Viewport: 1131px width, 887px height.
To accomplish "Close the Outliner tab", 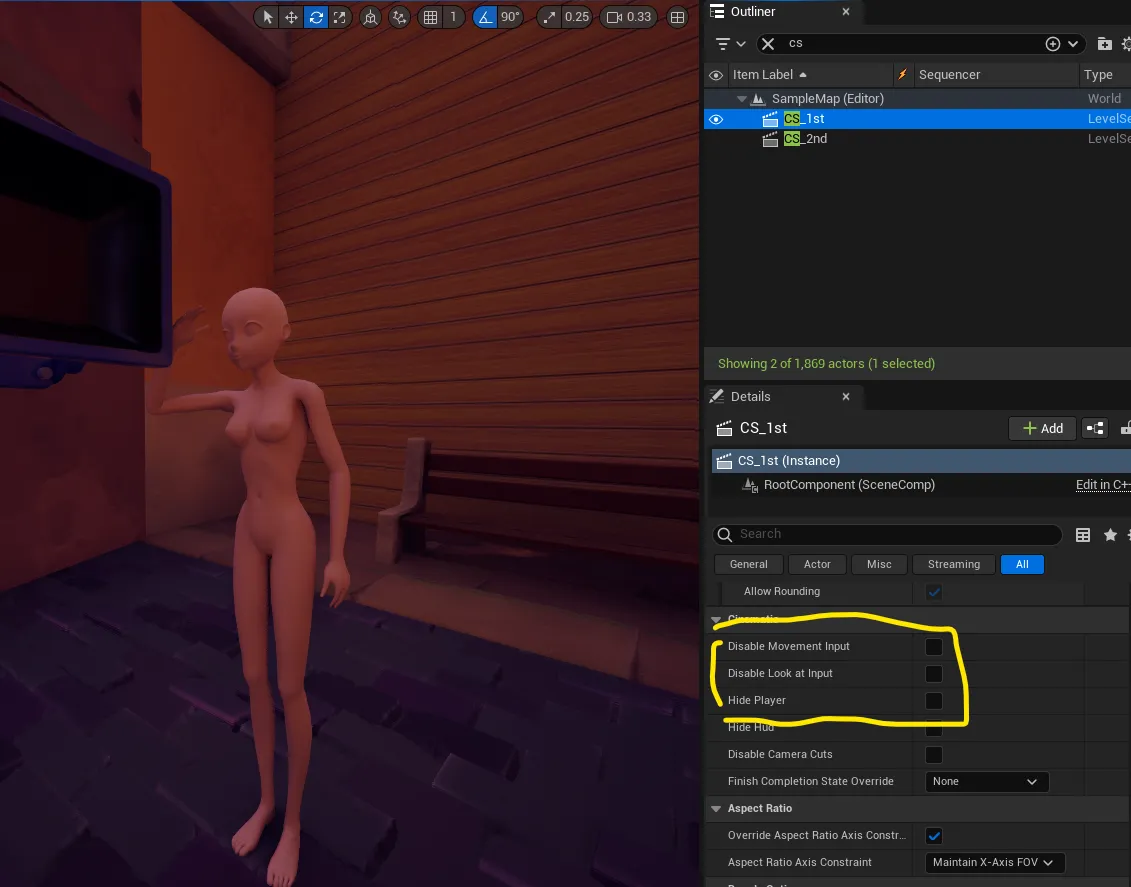I will (846, 12).
